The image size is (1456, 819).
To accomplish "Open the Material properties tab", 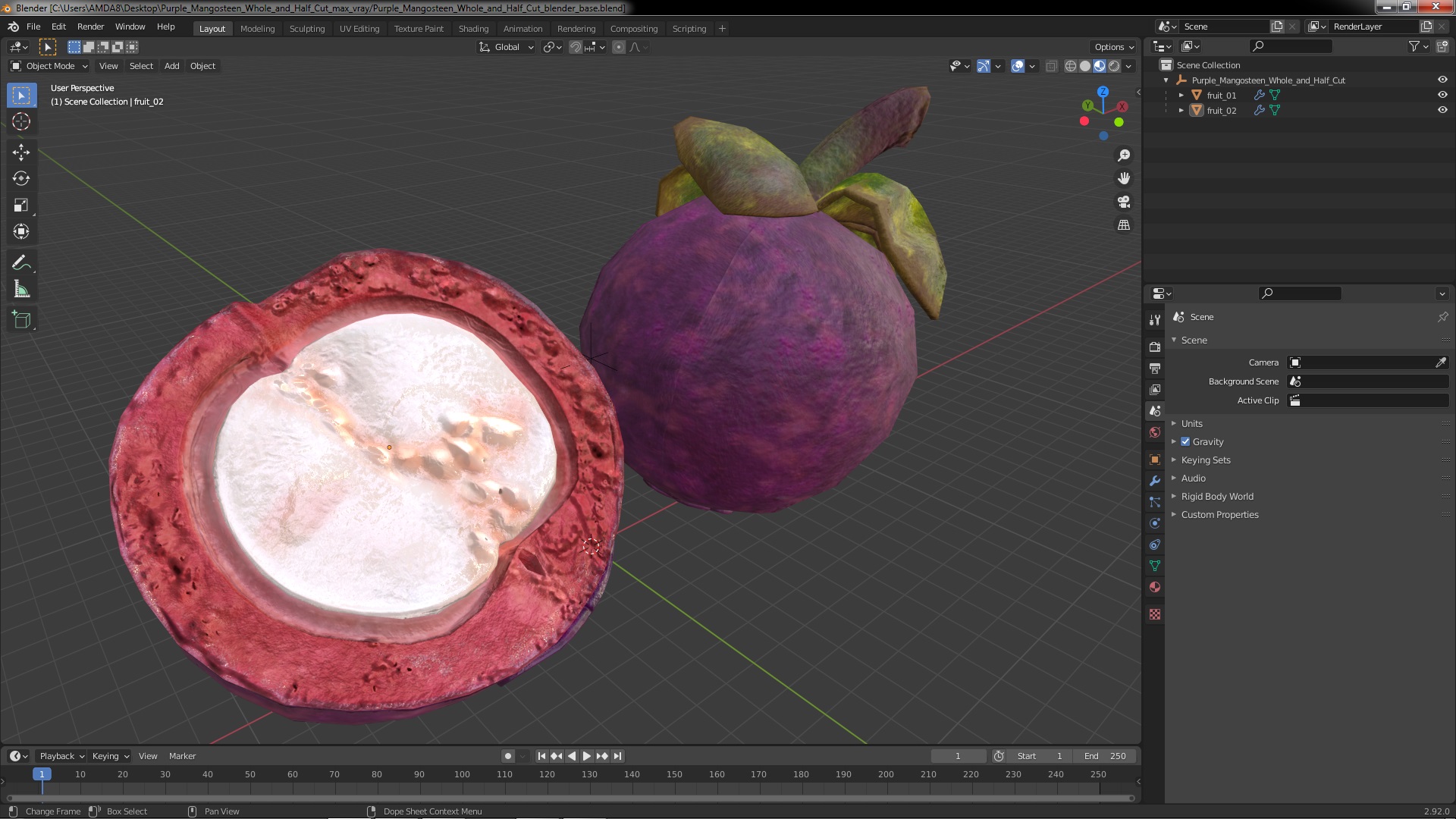I will 1155,587.
